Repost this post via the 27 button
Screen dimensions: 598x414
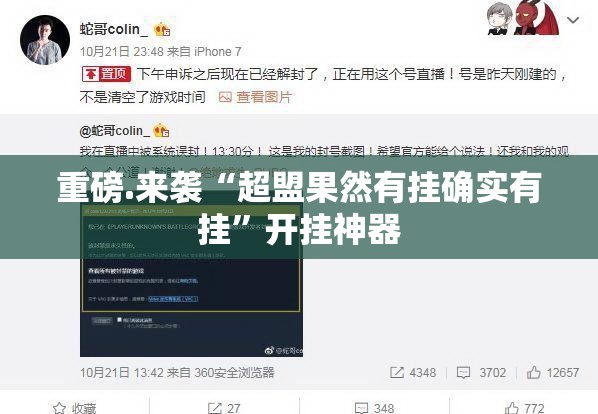click(x=224, y=408)
